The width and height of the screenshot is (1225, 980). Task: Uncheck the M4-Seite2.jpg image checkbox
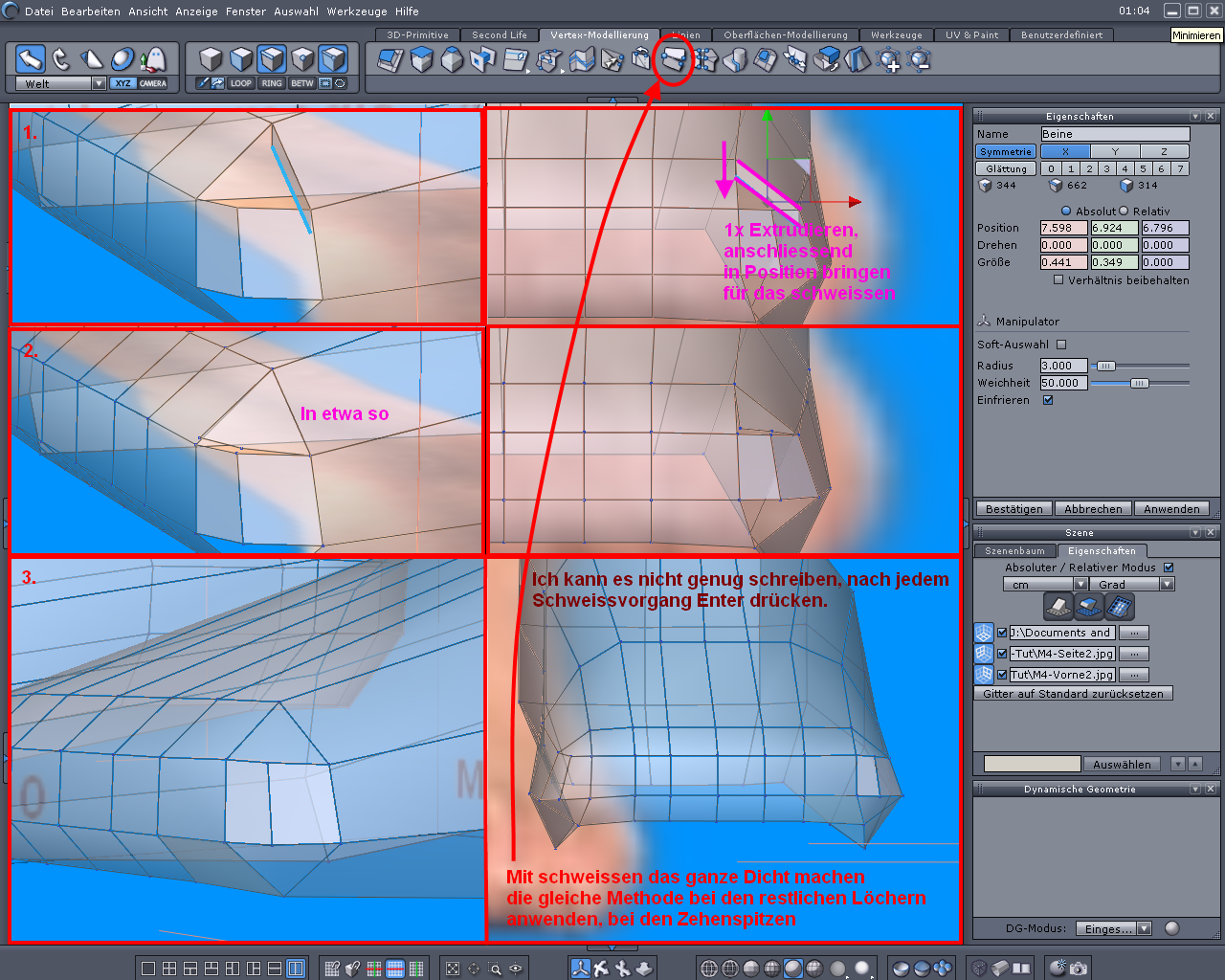(1002, 654)
